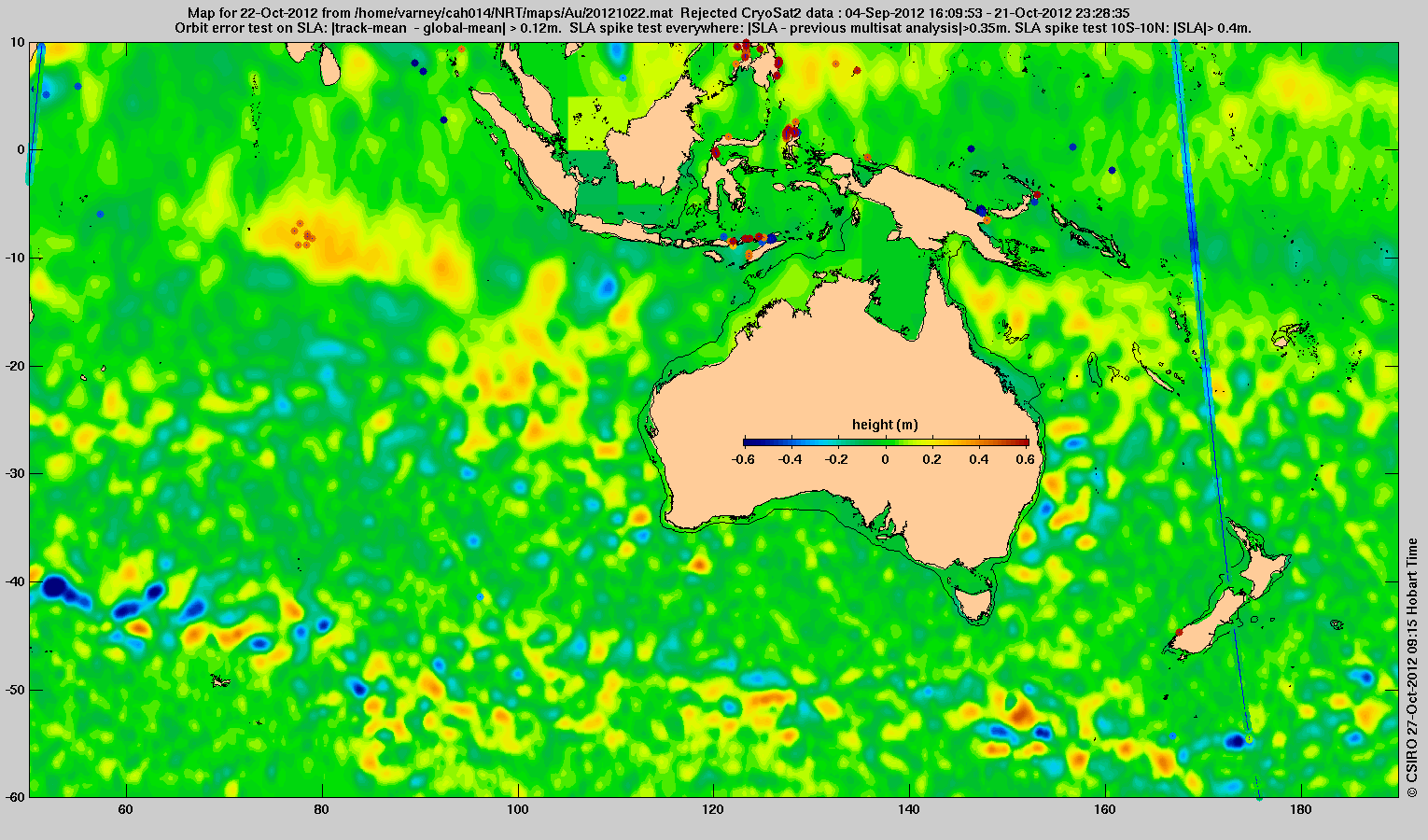Viewport: 1428px width, 840px height.
Task: Click the 'height (m)' colorbar label
Action: [885, 425]
